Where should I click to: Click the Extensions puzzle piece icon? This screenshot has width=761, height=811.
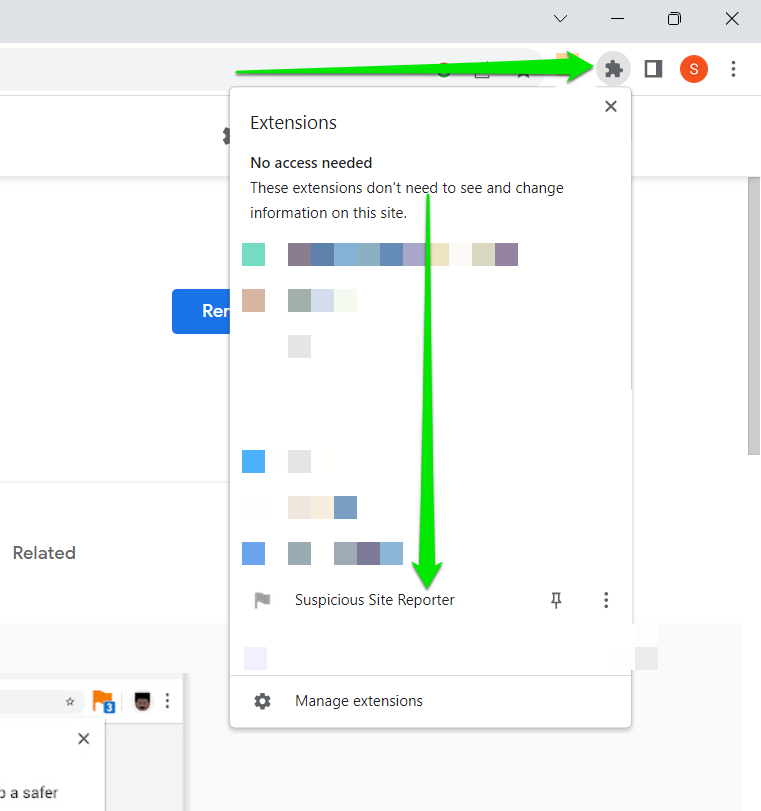click(614, 69)
